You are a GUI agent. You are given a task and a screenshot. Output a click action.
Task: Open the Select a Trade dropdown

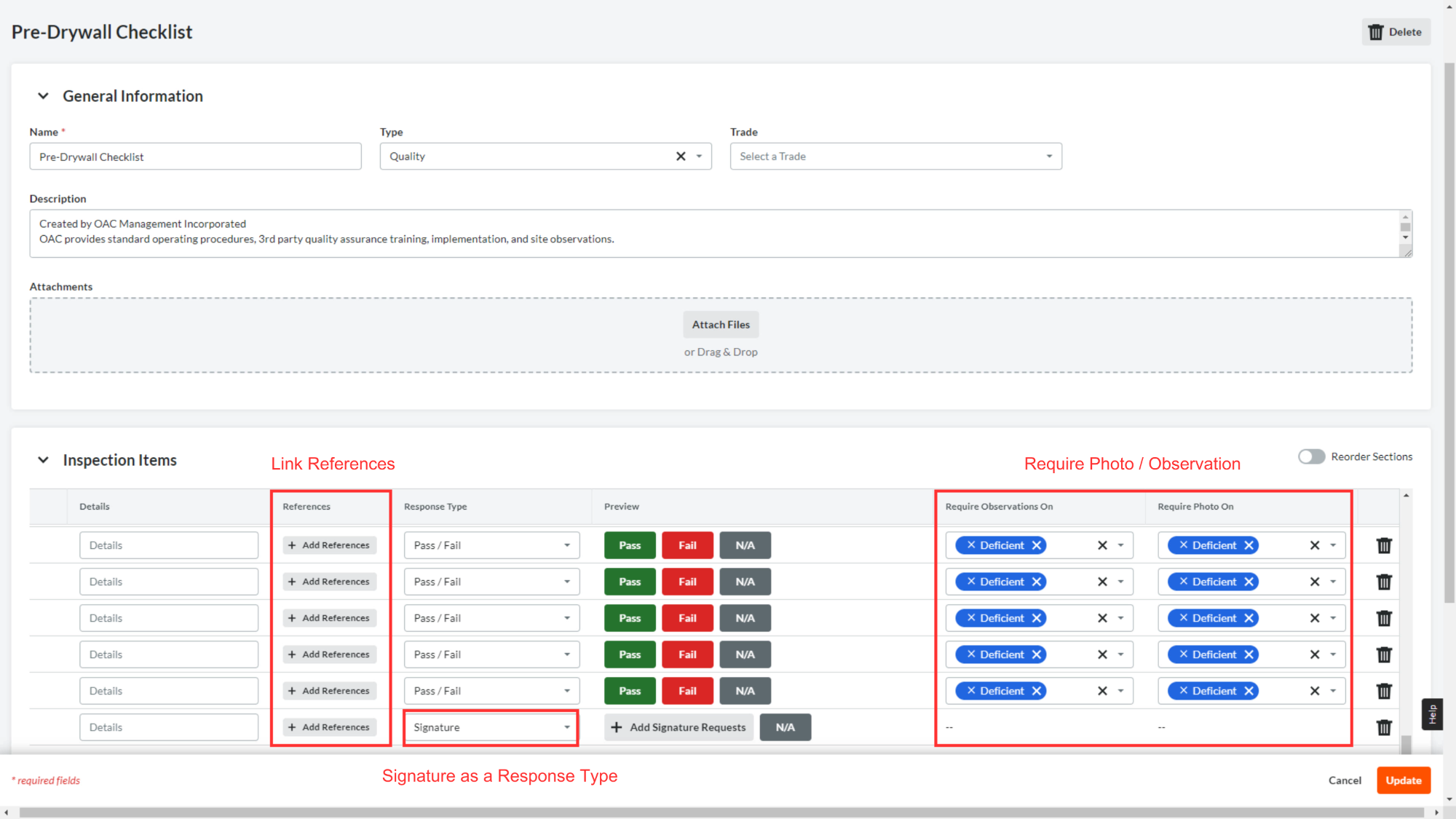pyautogui.click(x=895, y=157)
